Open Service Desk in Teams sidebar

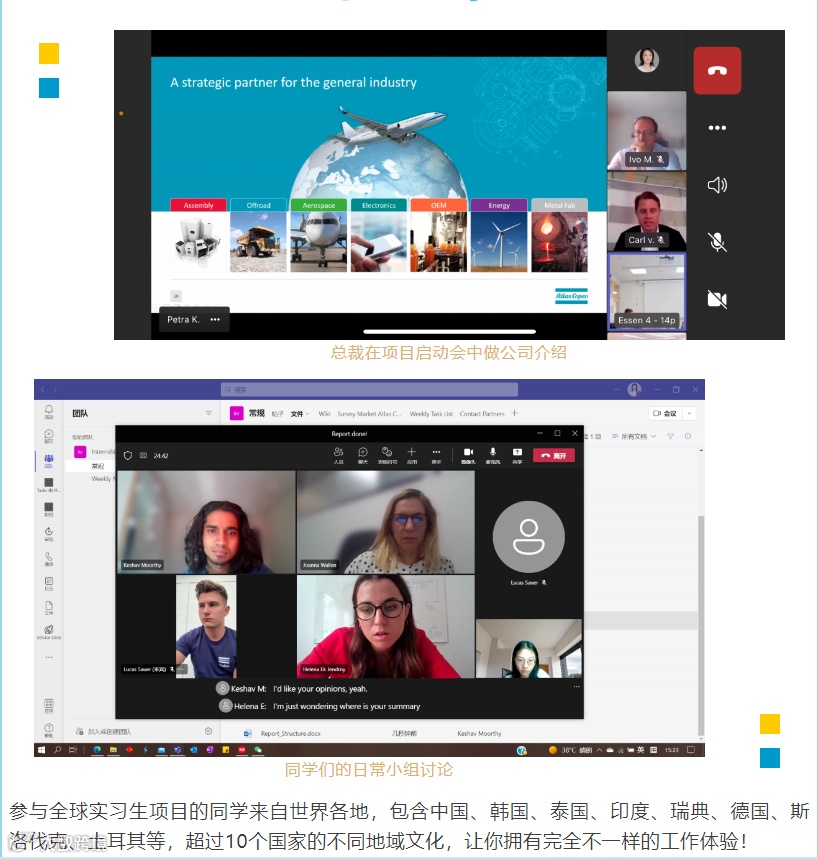click(49, 632)
